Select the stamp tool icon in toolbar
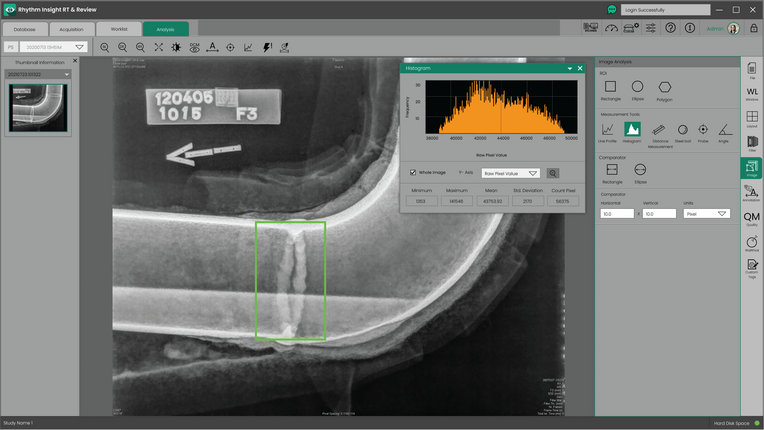The height and width of the screenshot is (430, 764). 285,47
